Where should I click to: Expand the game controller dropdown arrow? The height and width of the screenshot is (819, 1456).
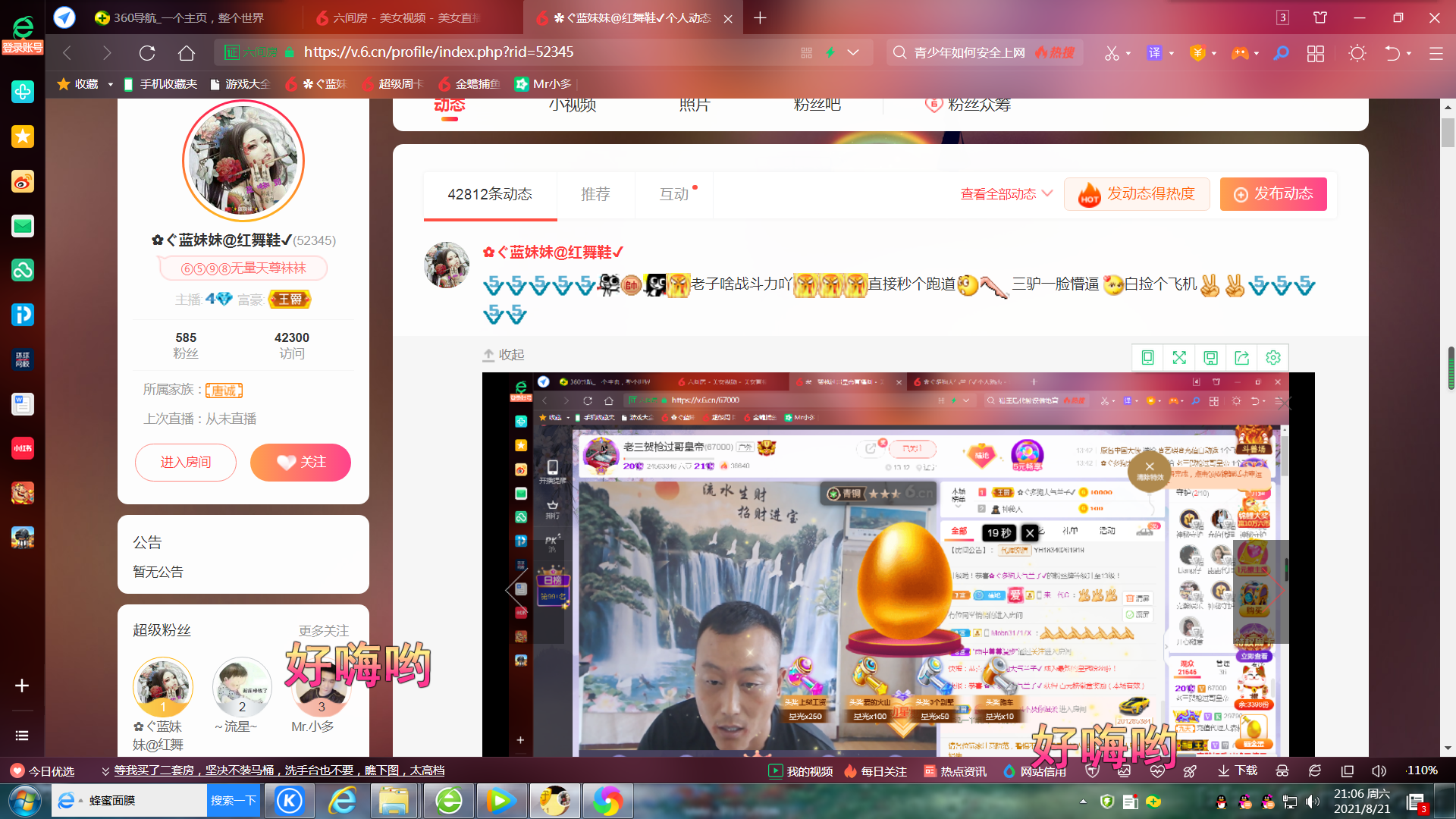(x=1257, y=54)
